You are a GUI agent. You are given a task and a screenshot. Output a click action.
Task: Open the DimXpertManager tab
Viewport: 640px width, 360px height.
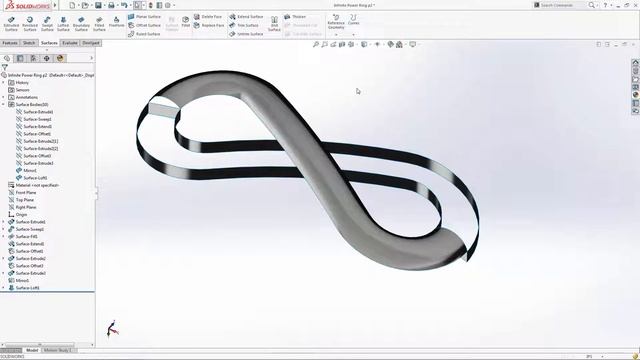pos(47,58)
